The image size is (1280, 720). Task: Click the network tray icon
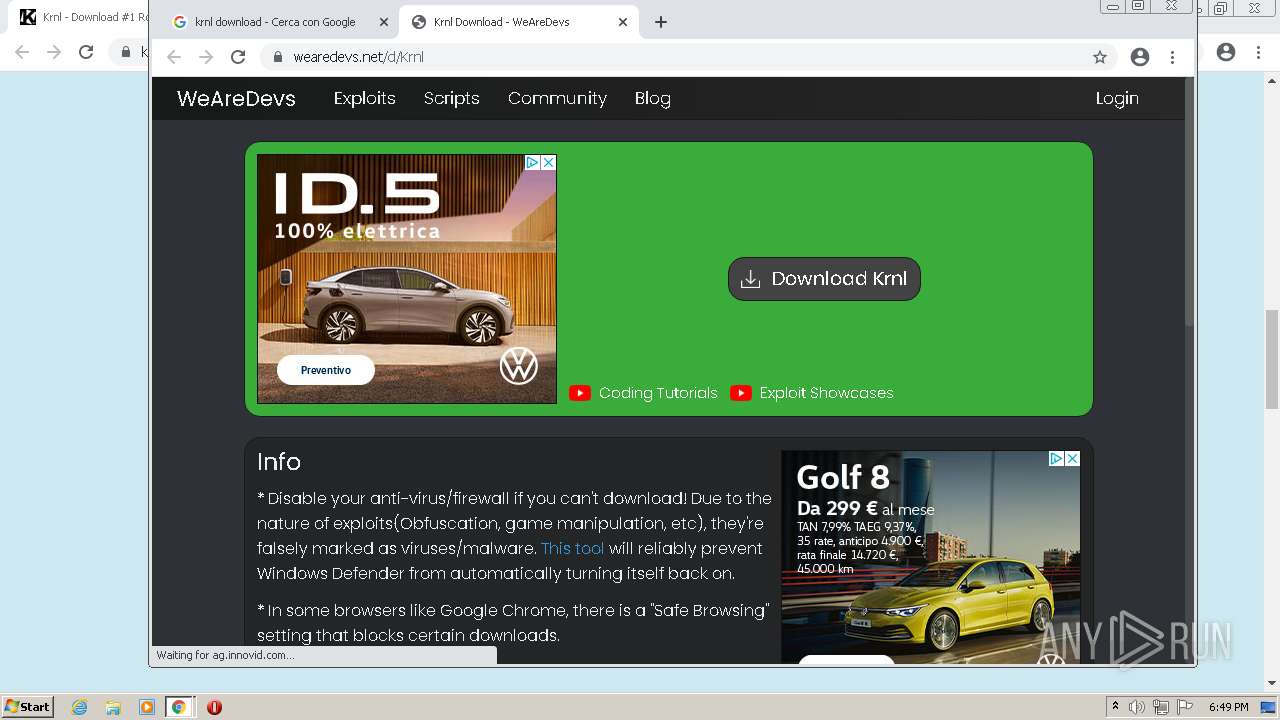[1161, 707]
